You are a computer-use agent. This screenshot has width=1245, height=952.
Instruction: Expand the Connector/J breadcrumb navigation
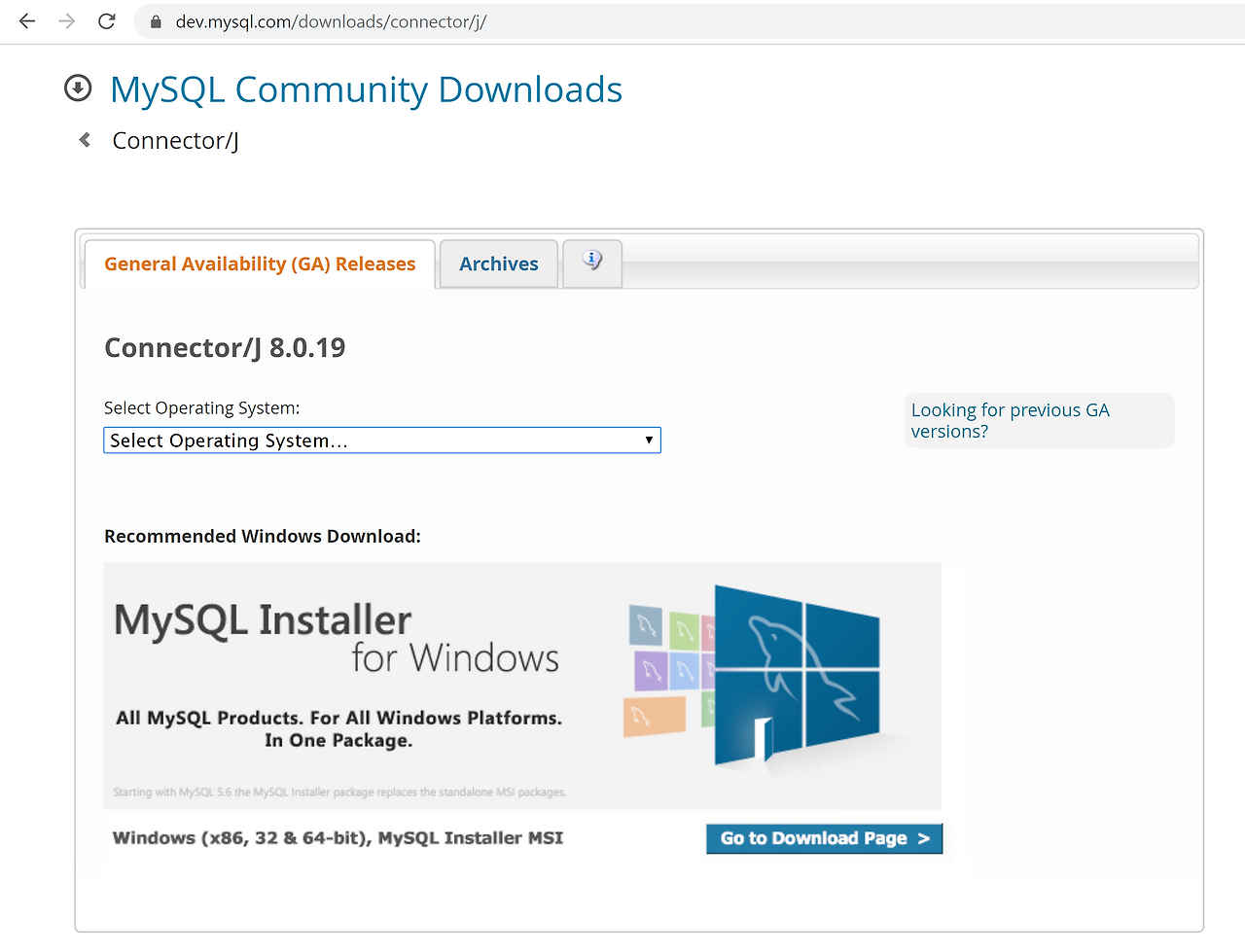pos(175,140)
